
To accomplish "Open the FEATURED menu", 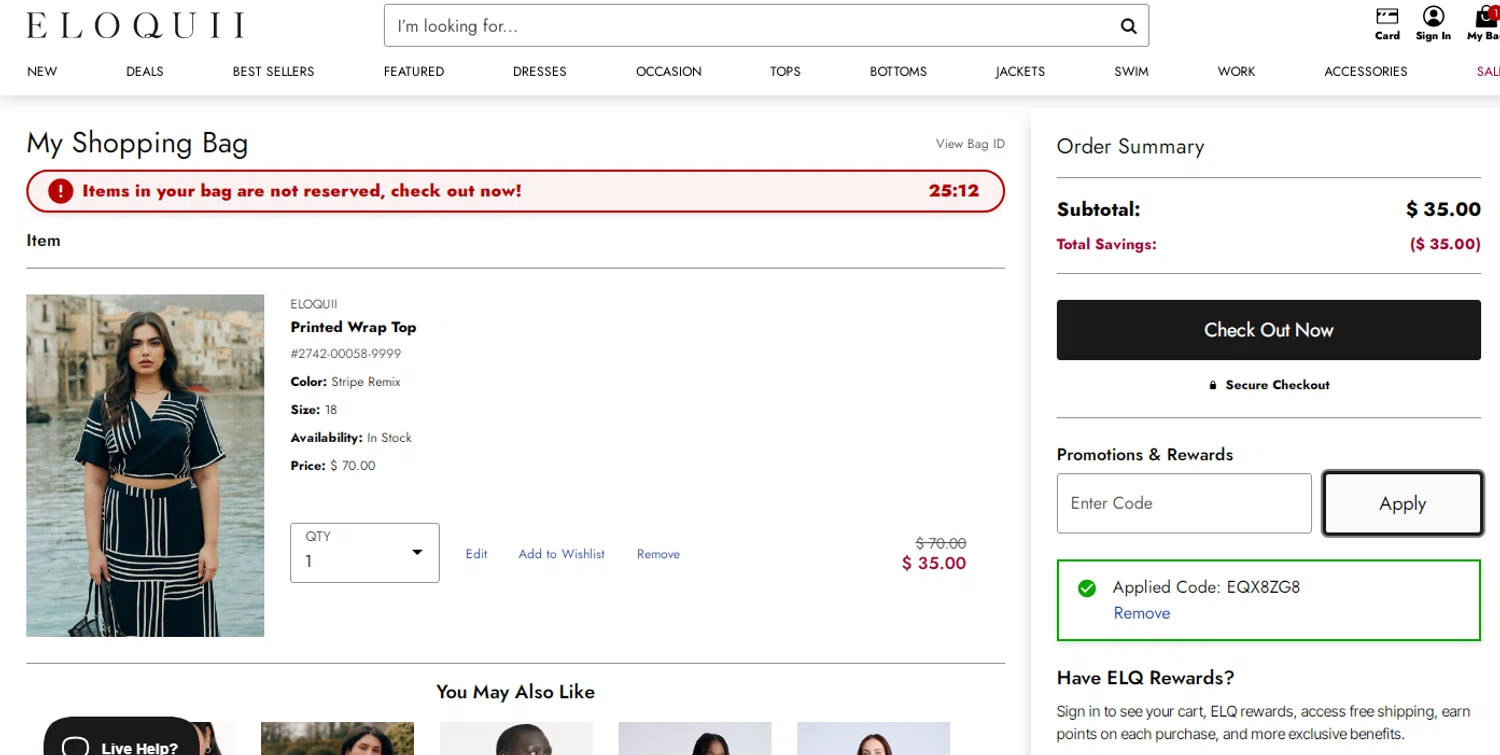I will [414, 72].
